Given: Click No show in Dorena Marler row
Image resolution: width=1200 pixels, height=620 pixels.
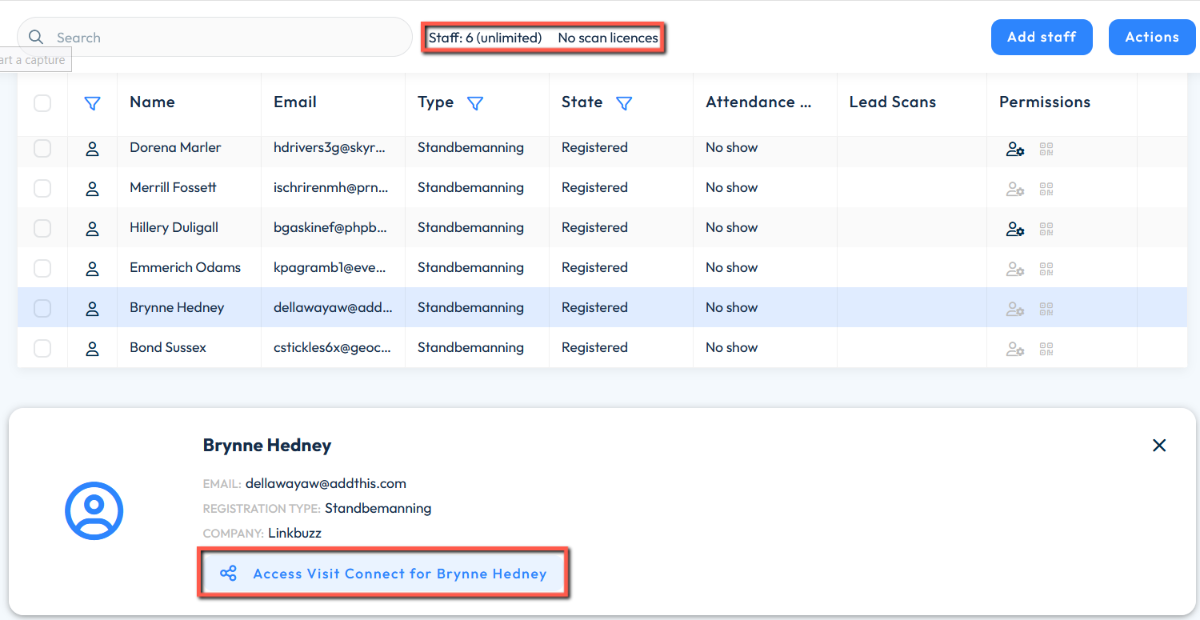Looking at the screenshot, I should click(731, 148).
